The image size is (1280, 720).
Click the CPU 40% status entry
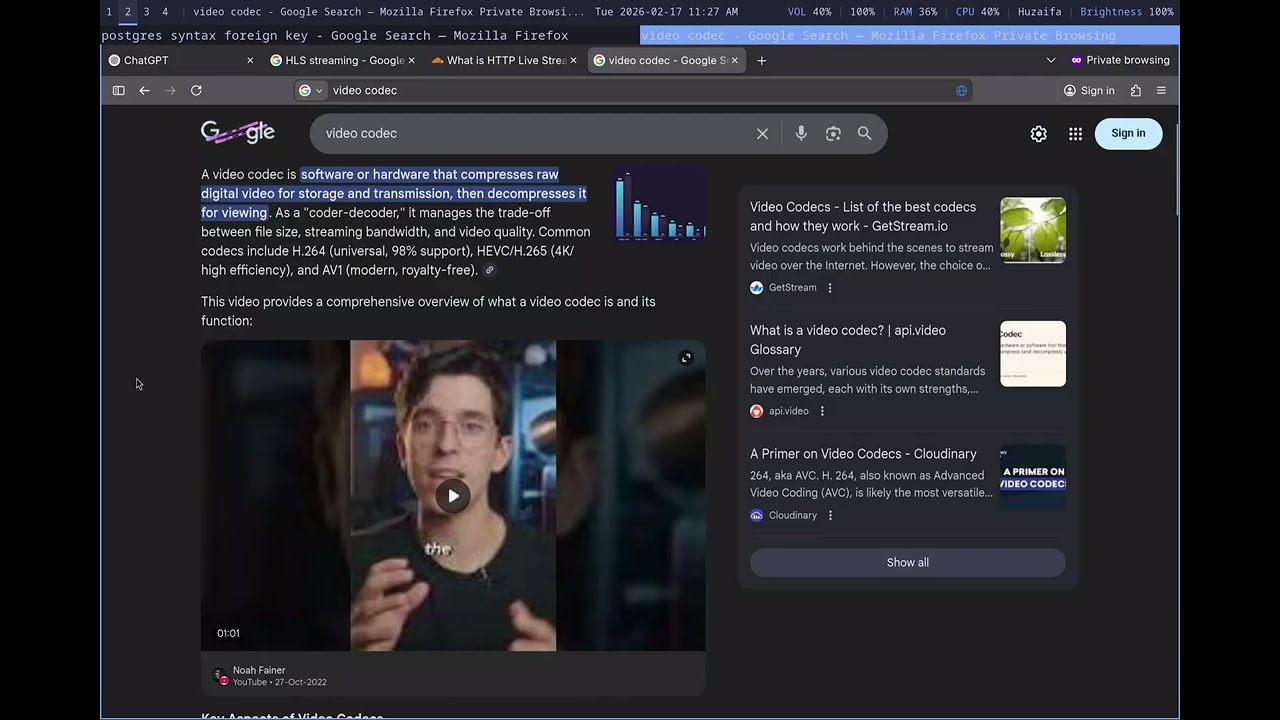point(977,12)
